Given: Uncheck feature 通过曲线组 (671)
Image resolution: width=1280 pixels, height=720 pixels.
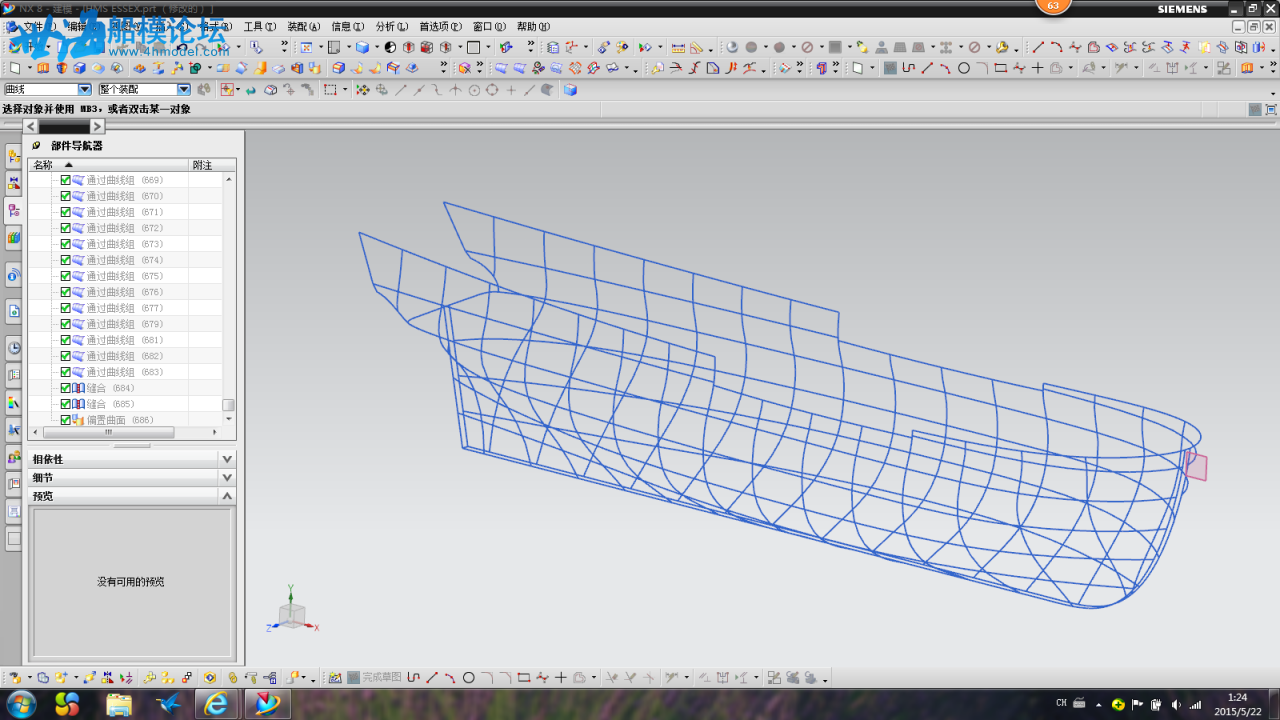Looking at the screenshot, I should 66,212.
